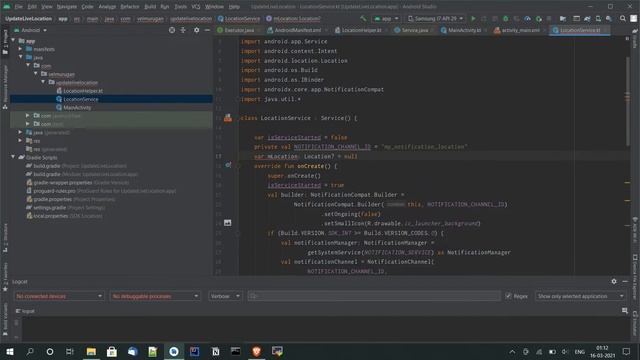Image resolution: width=640 pixels, height=360 pixels.
Task: Click the ENG language indicator in tray
Action: coord(580,351)
